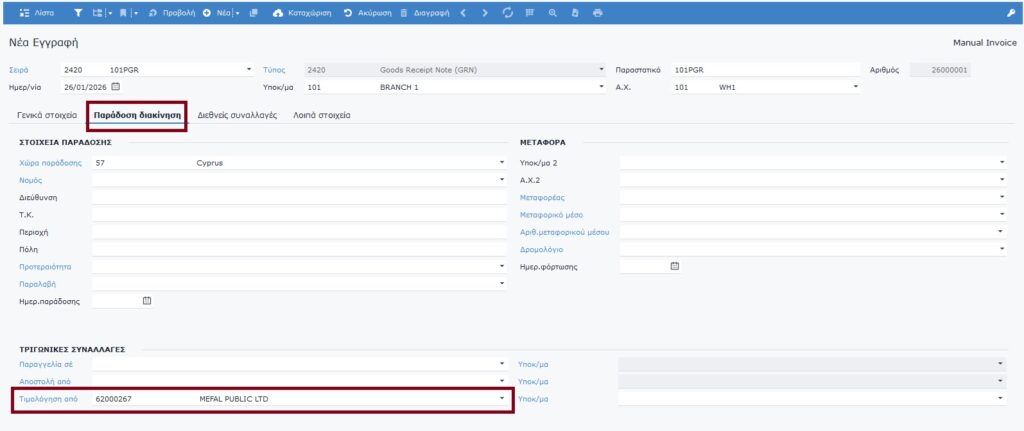Switch to the Γενικά στοιχεία tab
This screenshot has height=431, width=1024.
(x=48, y=116)
